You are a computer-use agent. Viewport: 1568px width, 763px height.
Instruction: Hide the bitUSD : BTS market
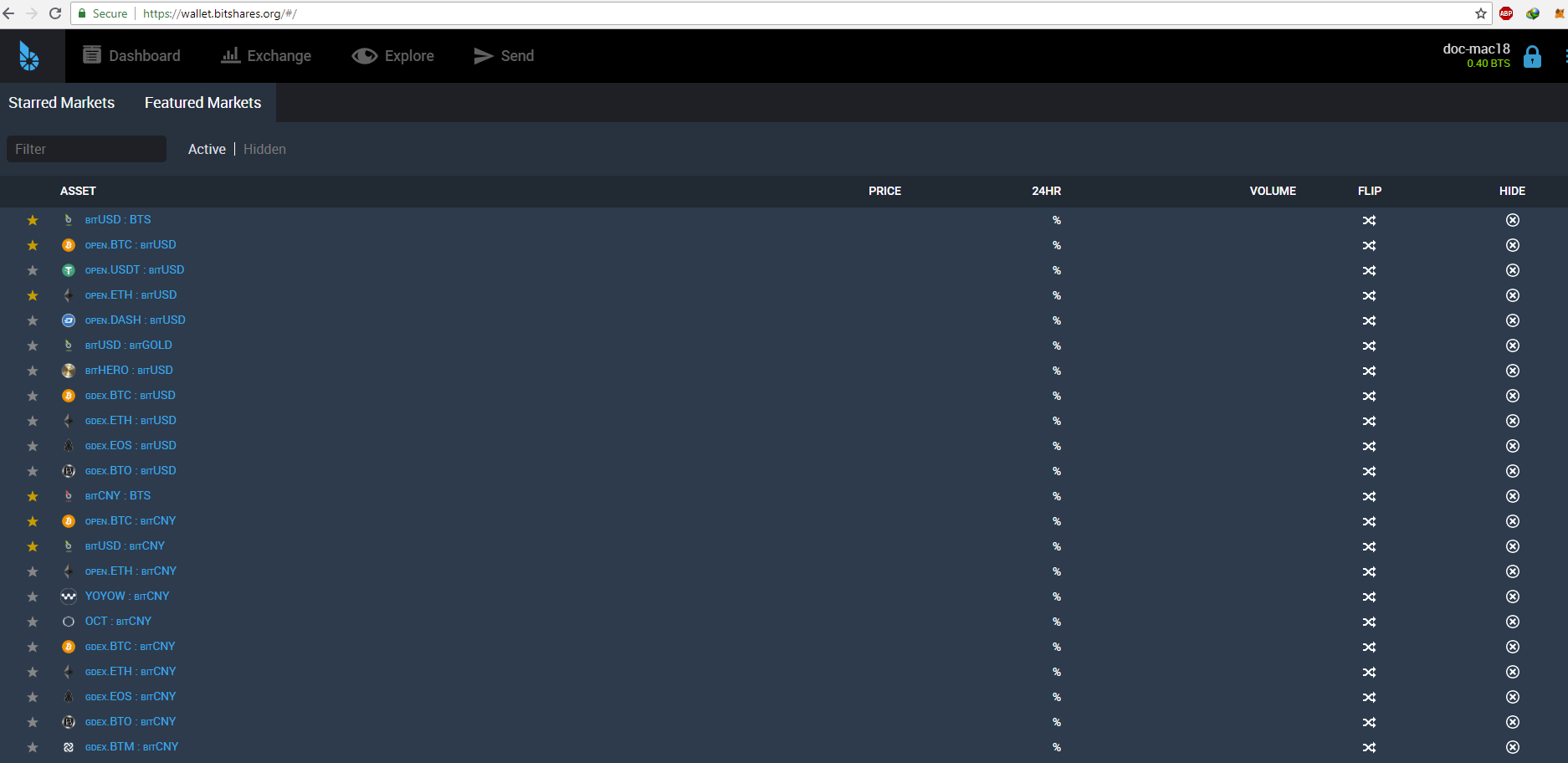pyautogui.click(x=1513, y=220)
